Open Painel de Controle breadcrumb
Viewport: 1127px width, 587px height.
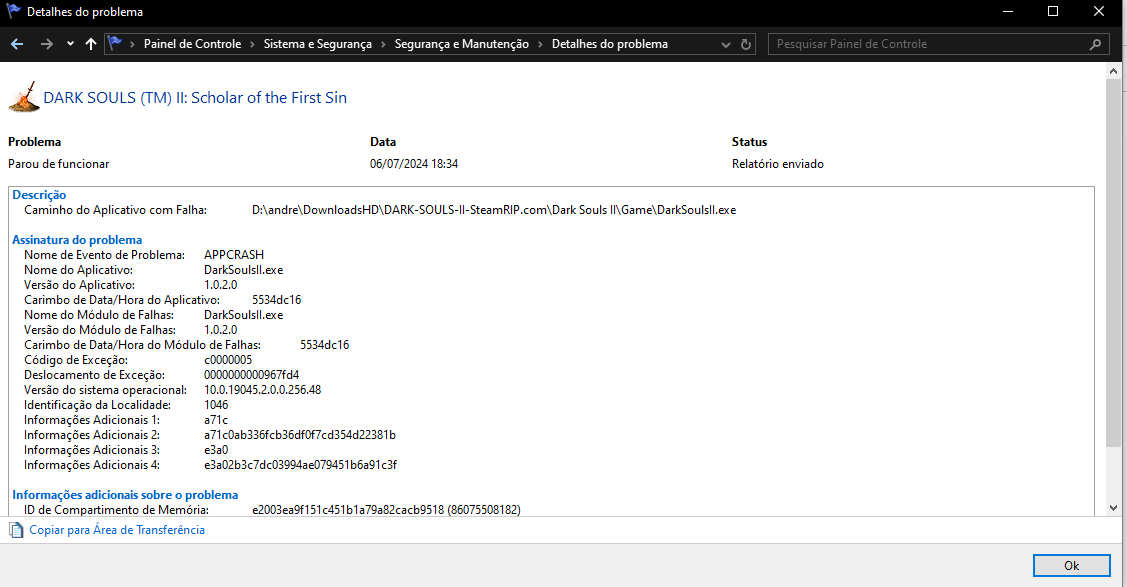pos(193,44)
